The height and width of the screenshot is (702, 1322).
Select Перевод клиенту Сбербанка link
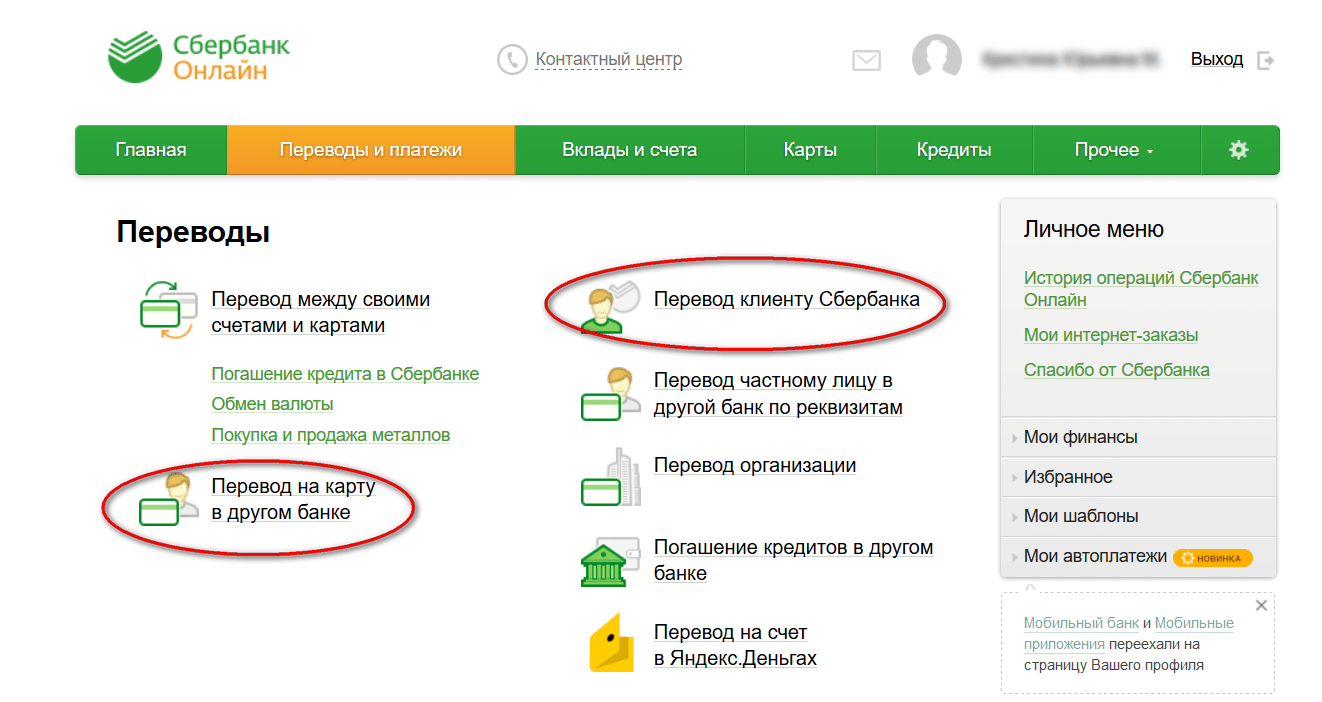tap(786, 299)
